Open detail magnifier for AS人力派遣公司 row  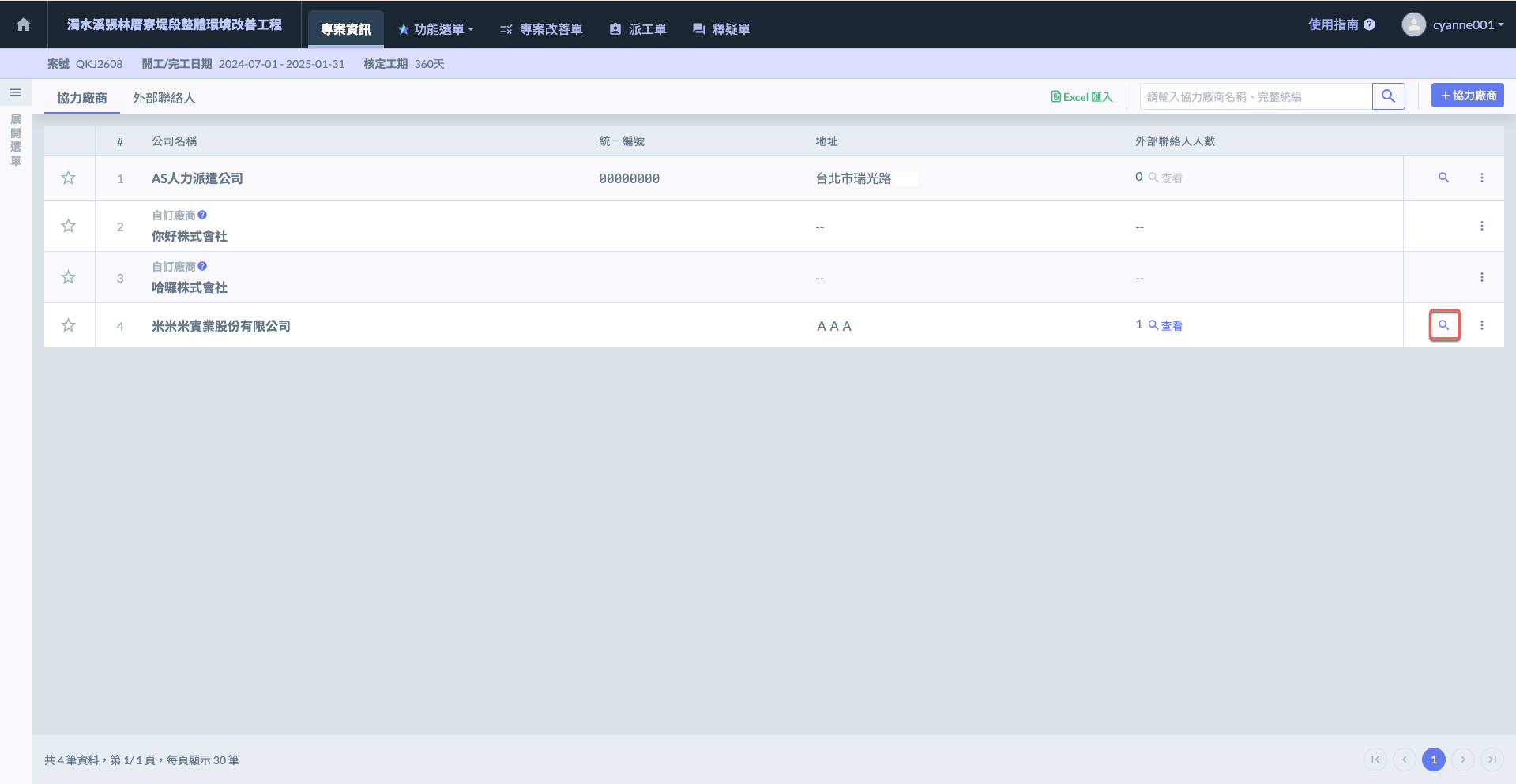click(x=1443, y=178)
